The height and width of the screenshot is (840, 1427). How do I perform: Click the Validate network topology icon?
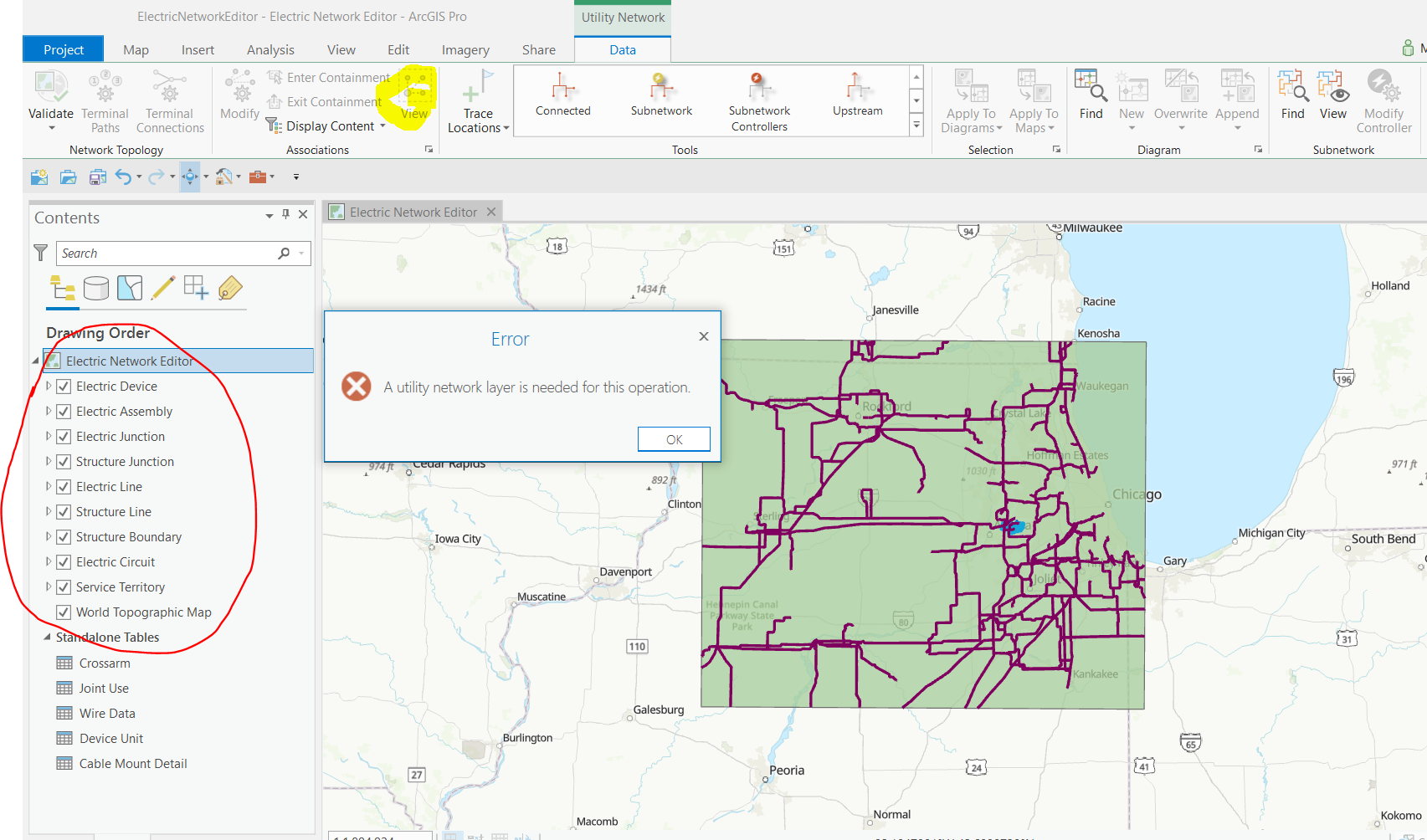coord(51,87)
